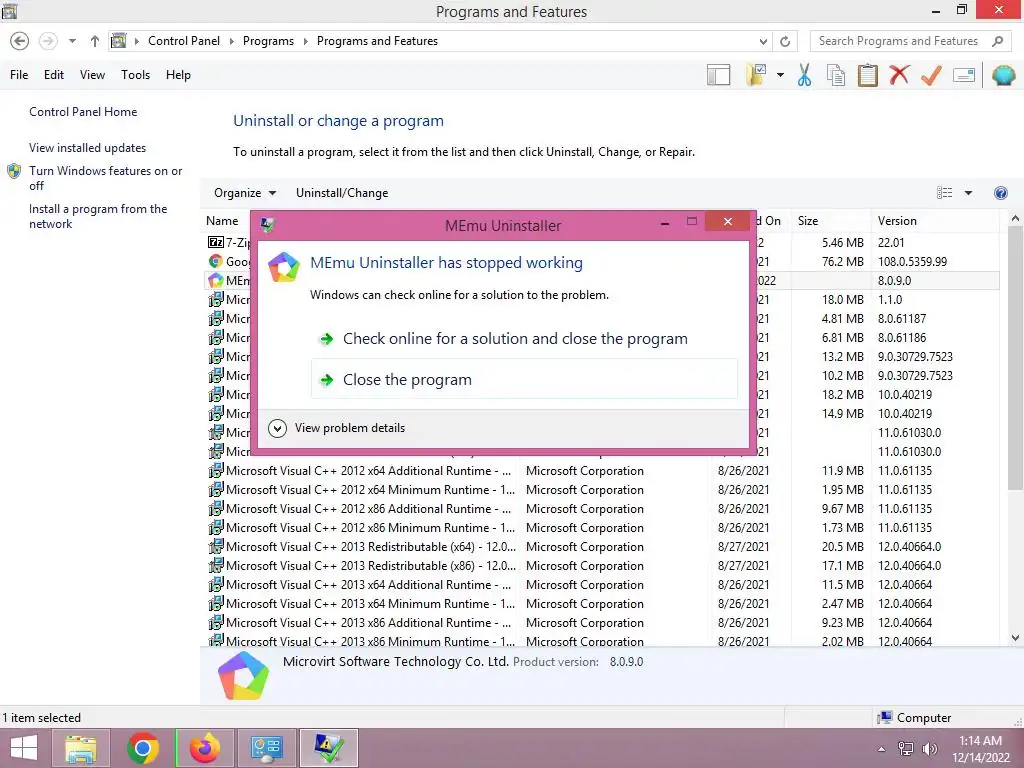1024x768 pixels.
Task: Sort list by Name column header
Action: click(222, 221)
